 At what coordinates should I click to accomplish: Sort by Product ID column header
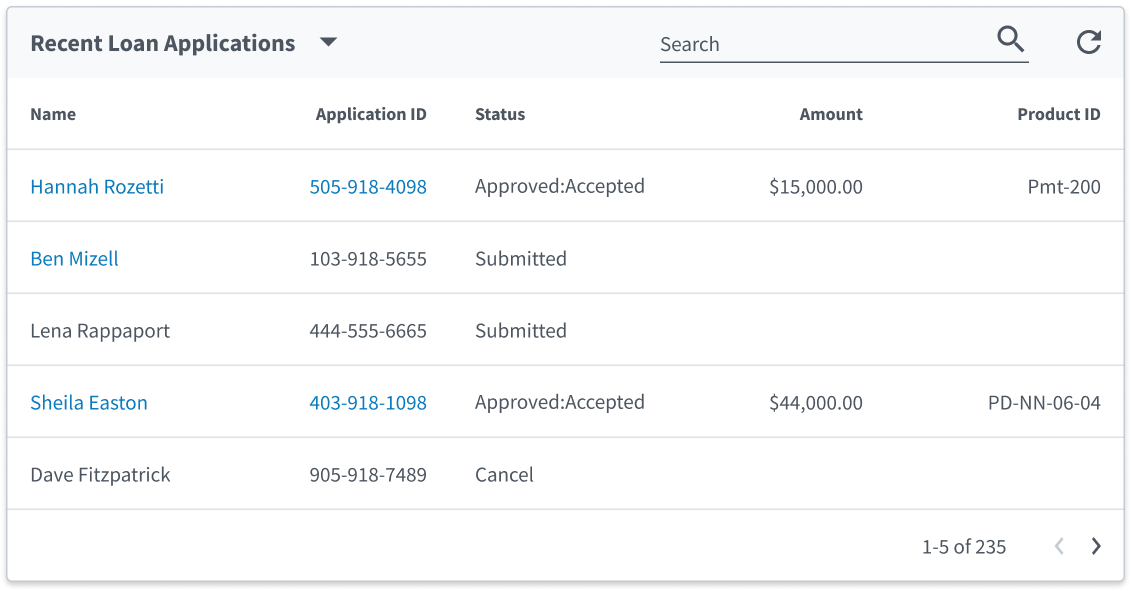[1058, 114]
